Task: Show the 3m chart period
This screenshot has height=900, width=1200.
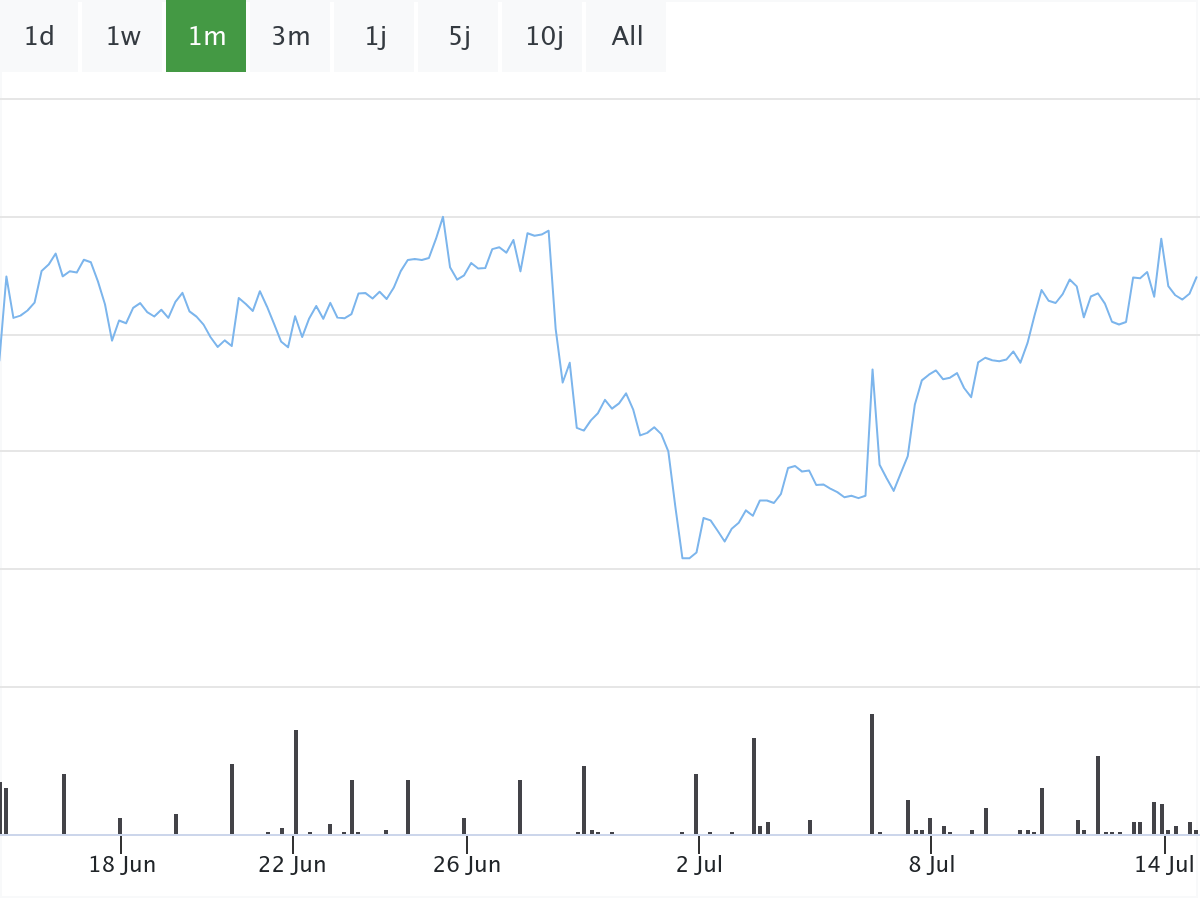Action: click(290, 37)
